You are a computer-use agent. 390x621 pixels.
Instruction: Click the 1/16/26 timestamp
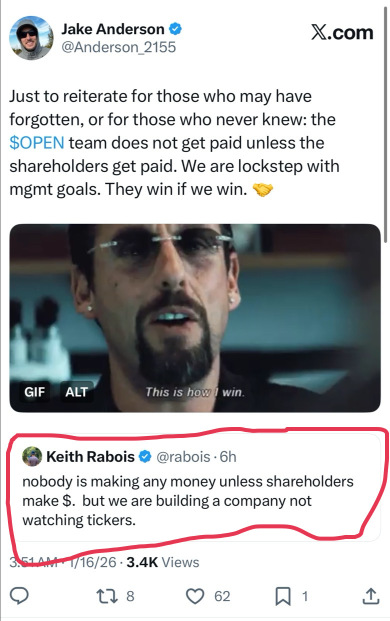point(93,562)
